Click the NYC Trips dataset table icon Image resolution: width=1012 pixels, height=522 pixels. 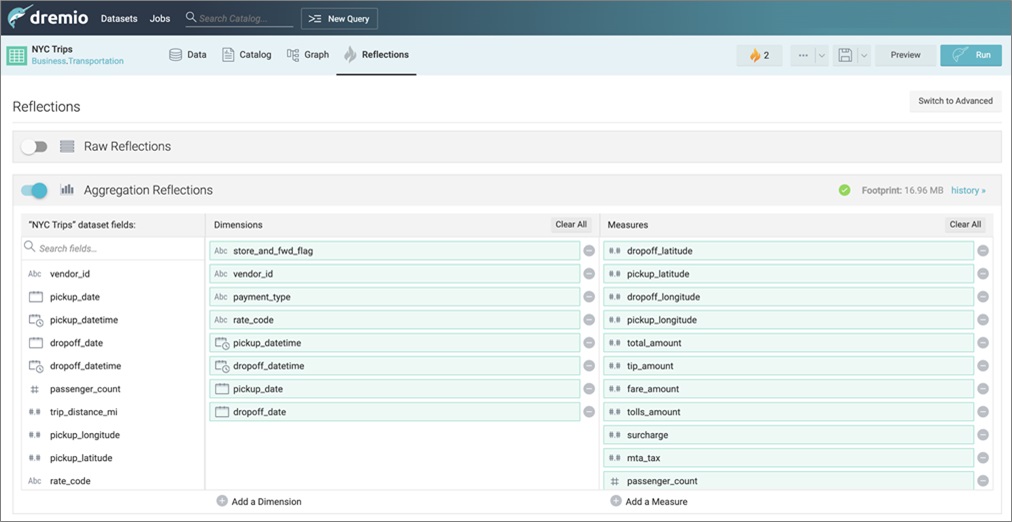(17, 55)
